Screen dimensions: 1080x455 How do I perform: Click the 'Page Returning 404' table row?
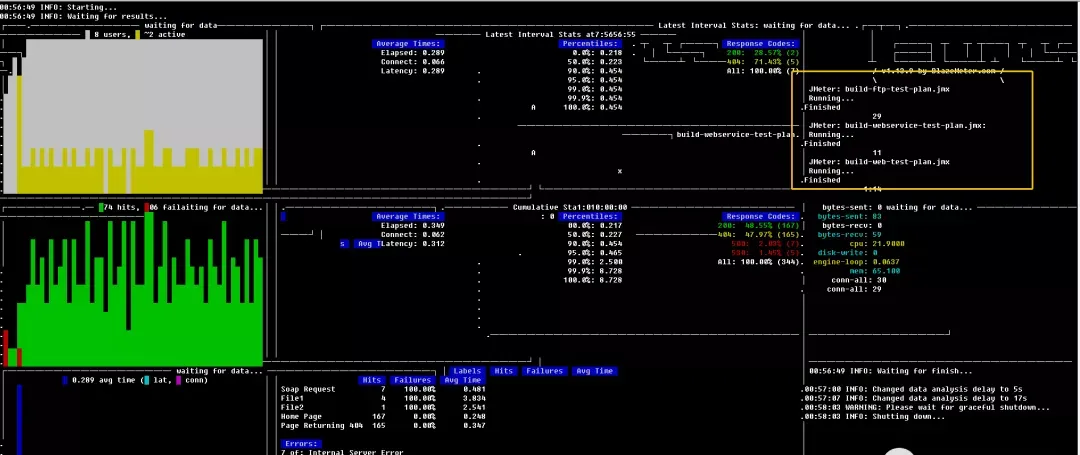click(383, 425)
